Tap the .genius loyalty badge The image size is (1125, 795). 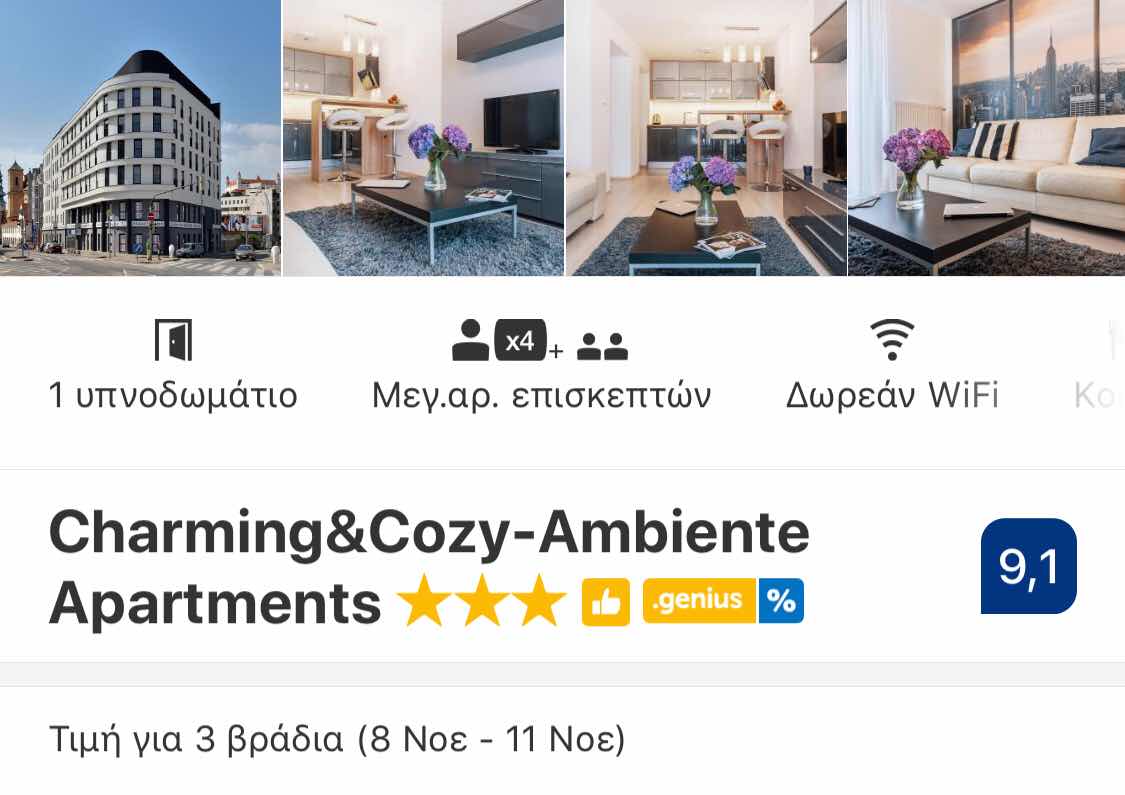tap(700, 601)
